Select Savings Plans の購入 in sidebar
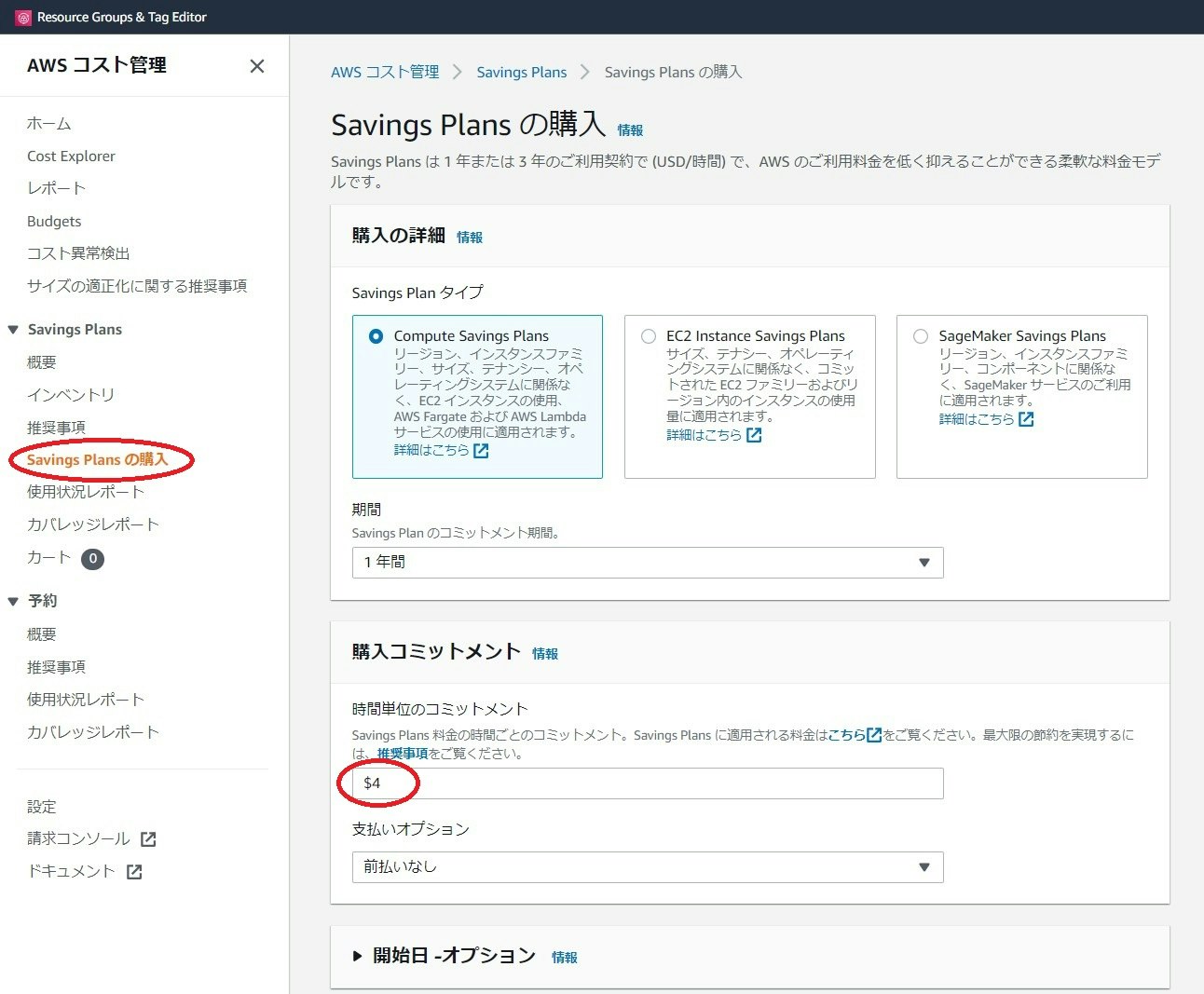This screenshot has height=994, width=1204. pyautogui.click(x=97, y=460)
